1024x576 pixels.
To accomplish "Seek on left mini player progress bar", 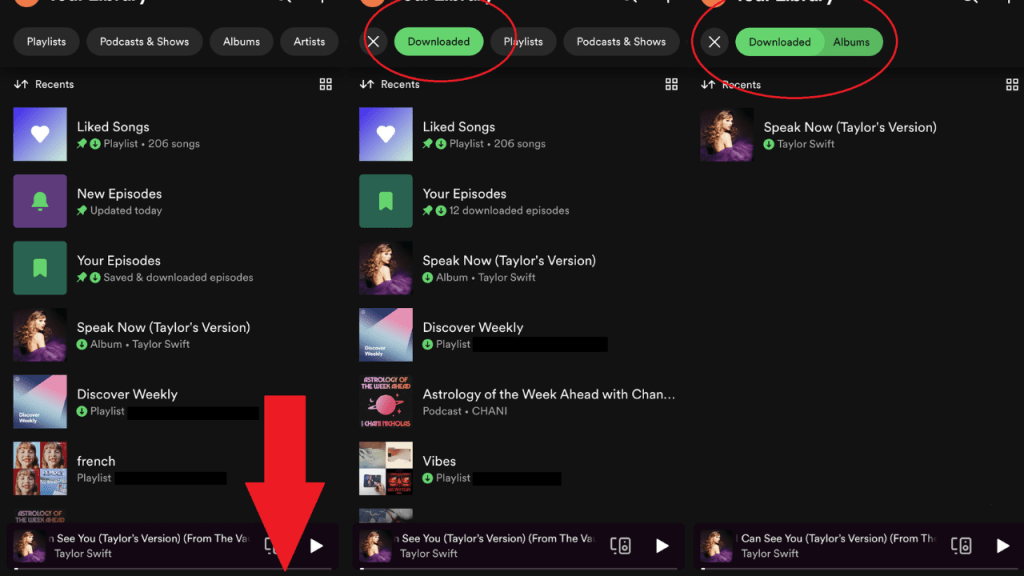I will (x=173, y=569).
